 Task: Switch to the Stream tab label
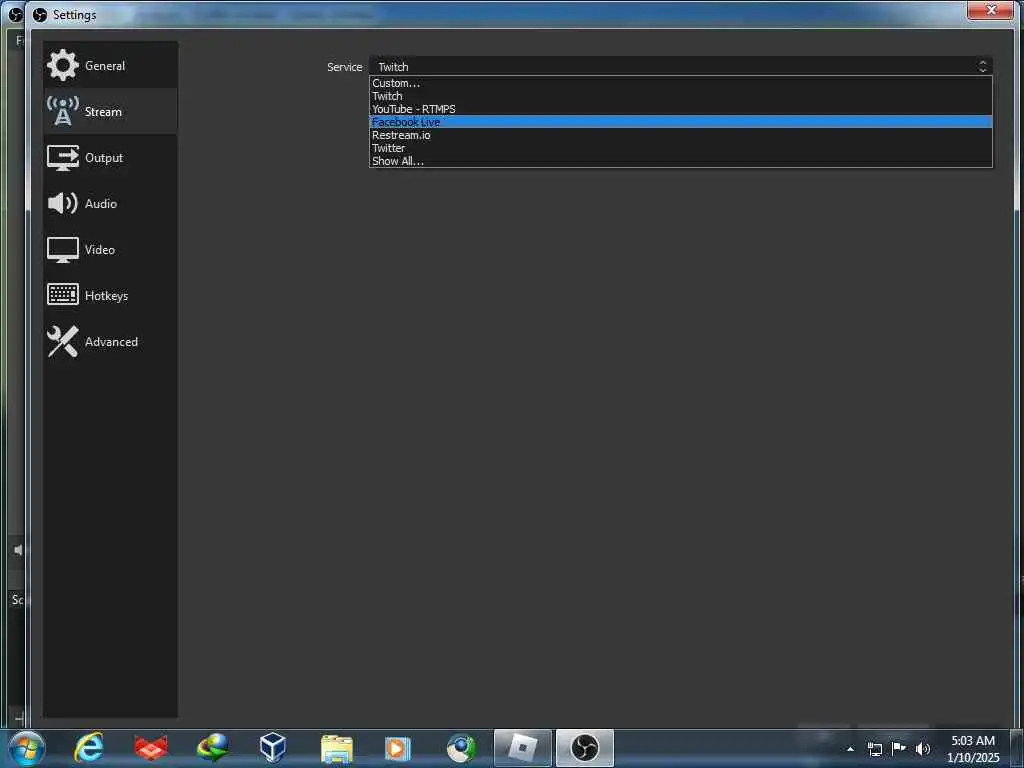[x=103, y=112]
